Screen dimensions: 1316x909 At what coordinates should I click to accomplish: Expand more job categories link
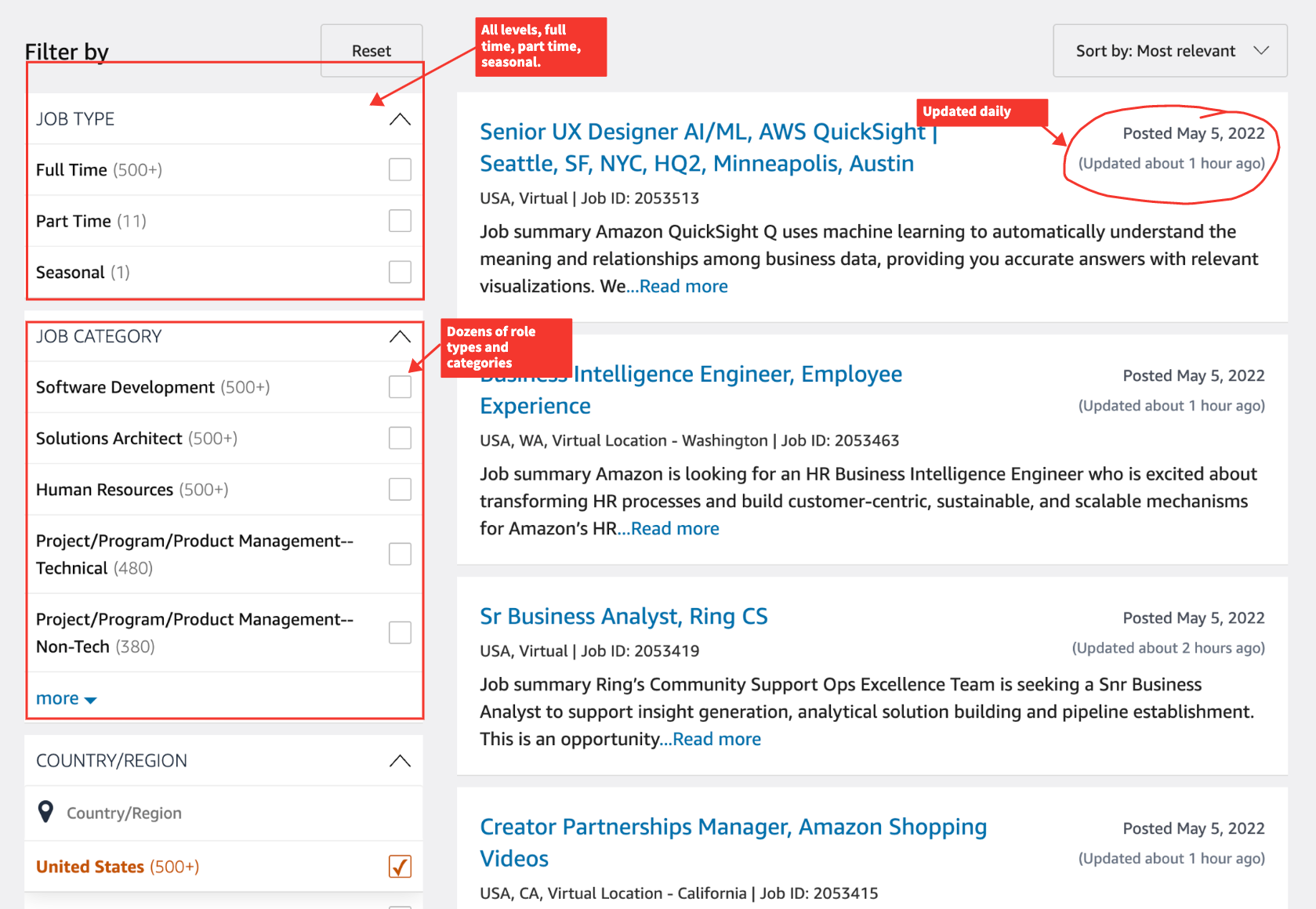click(x=66, y=698)
